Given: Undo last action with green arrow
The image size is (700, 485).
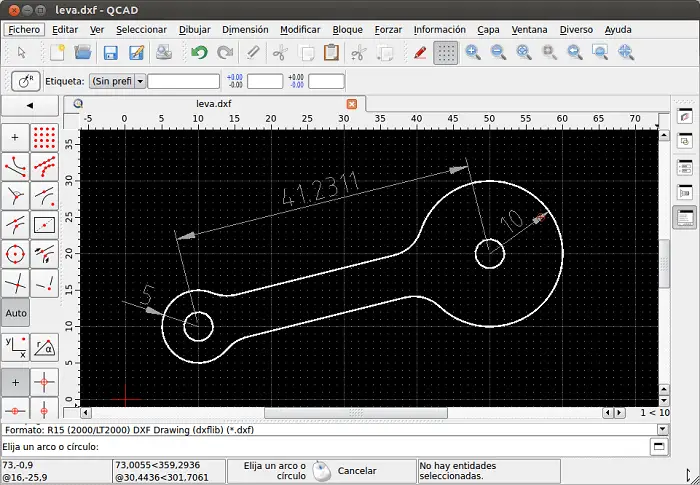Looking at the screenshot, I should pos(199,53).
